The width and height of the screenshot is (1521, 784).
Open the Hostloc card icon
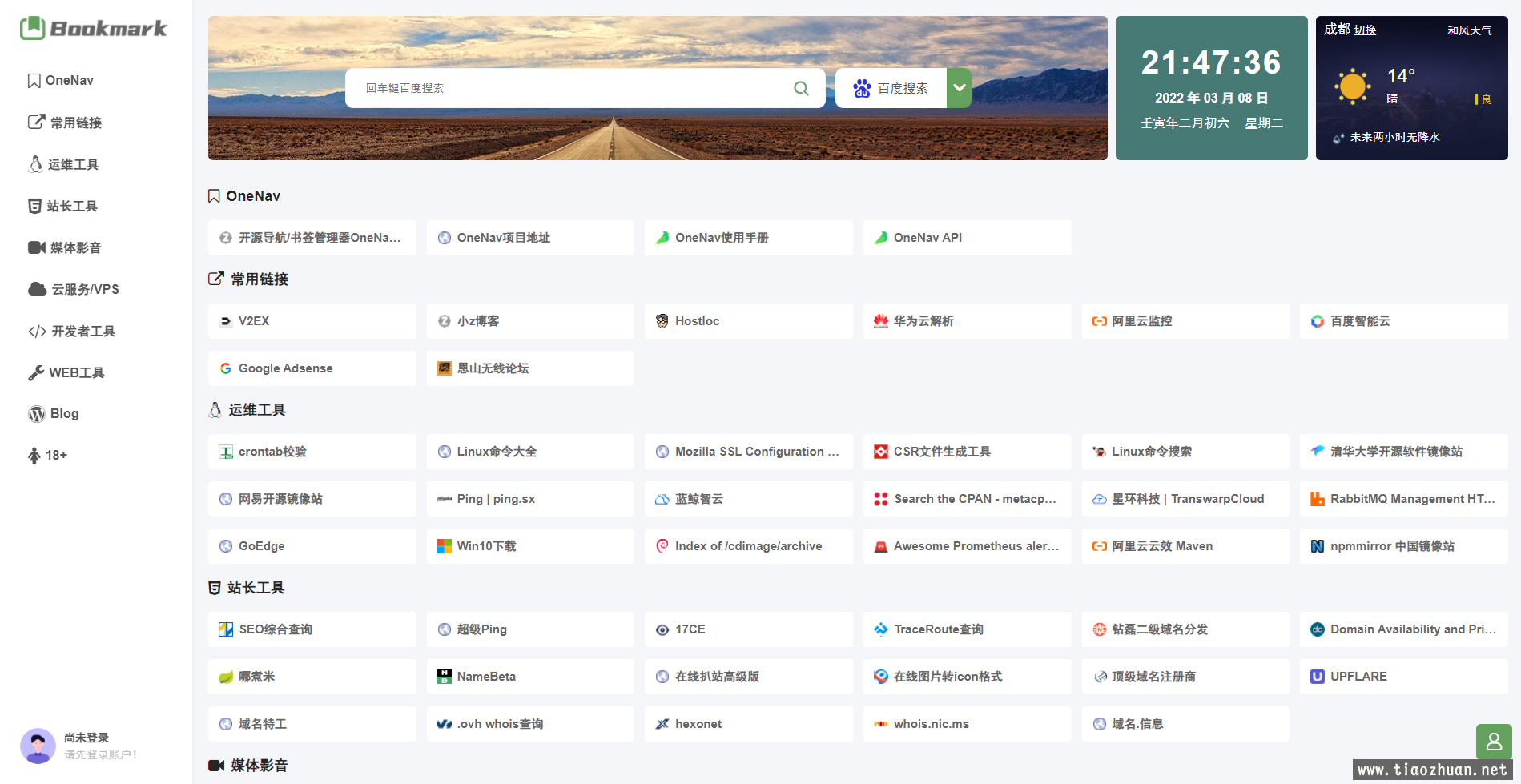(662, 321)
